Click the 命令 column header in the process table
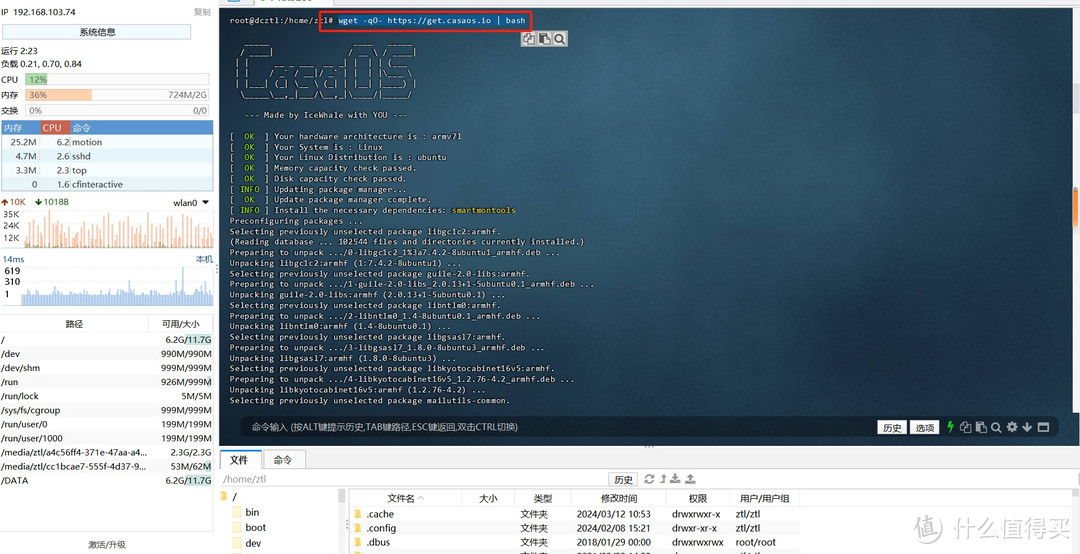Image resolution: width=1080 pixels, height=554 pixels. coord(141,127)
